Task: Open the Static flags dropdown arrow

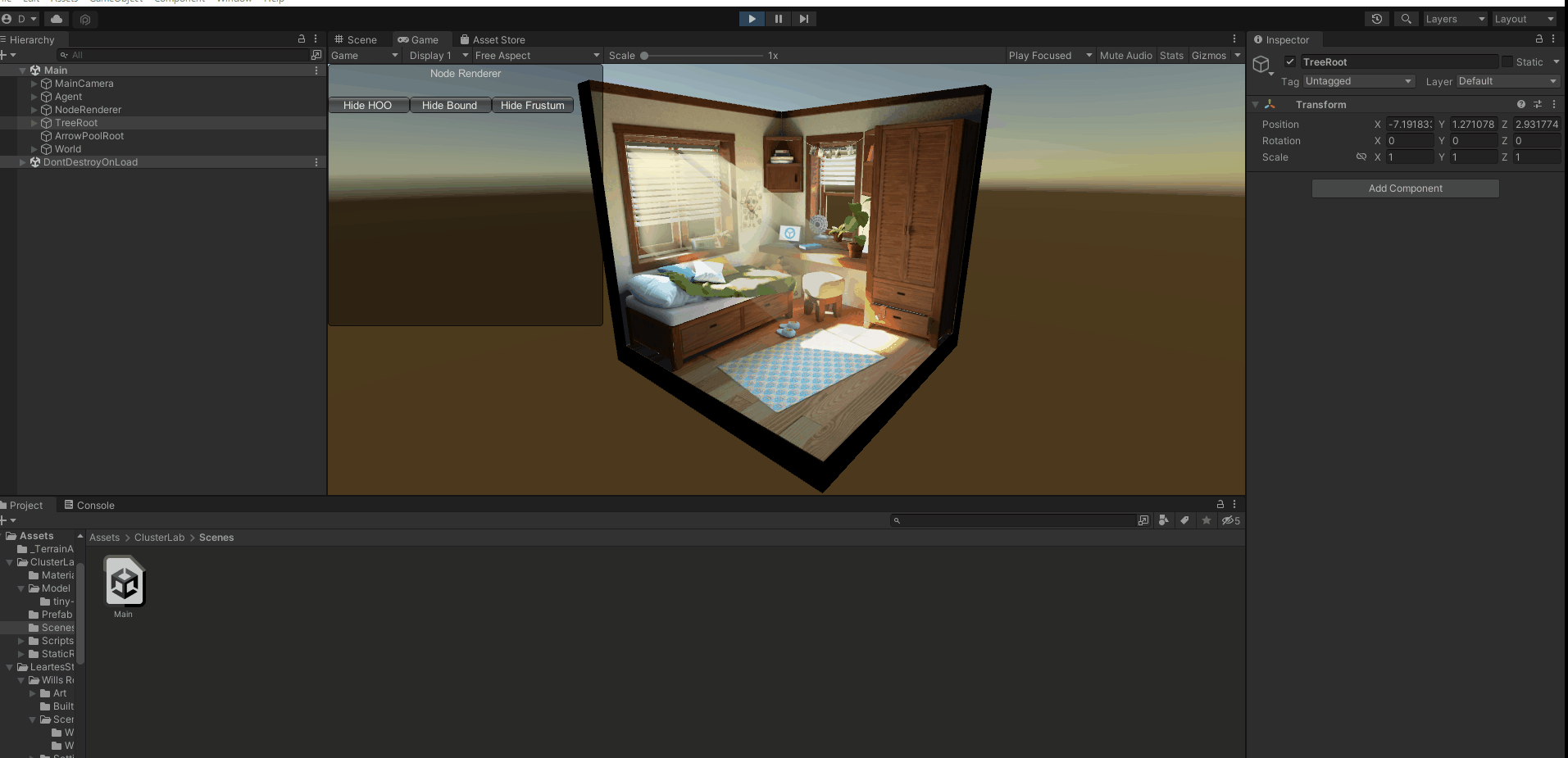Action: [1556, 61]
